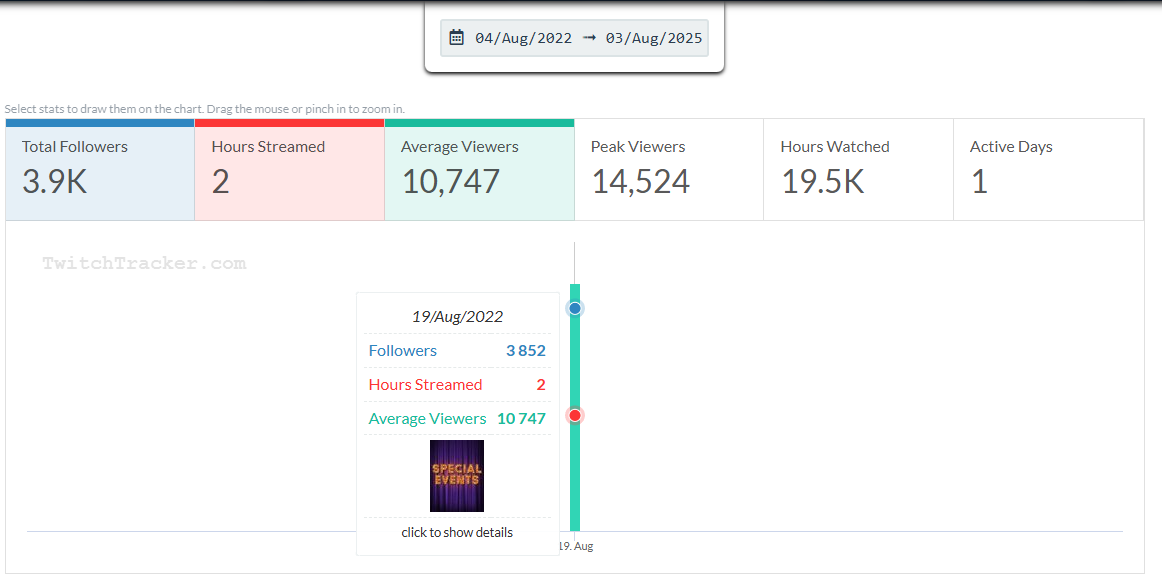The height and width of the screenshot is (575, 1162).
Task: Enable the Peak Viewers stat card
Action: (669, 170)
